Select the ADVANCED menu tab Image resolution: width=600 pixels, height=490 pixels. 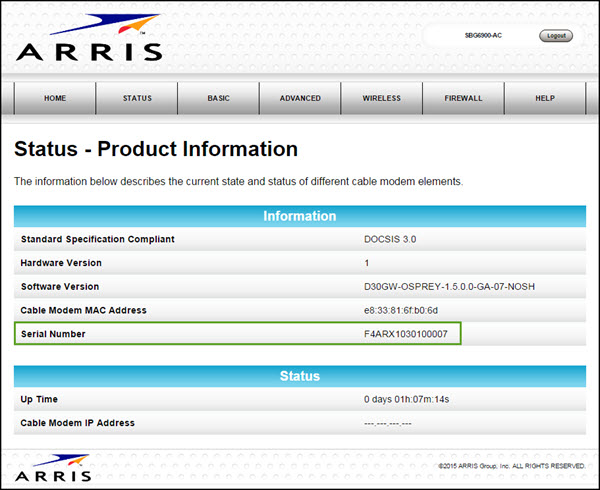[300, 98]
